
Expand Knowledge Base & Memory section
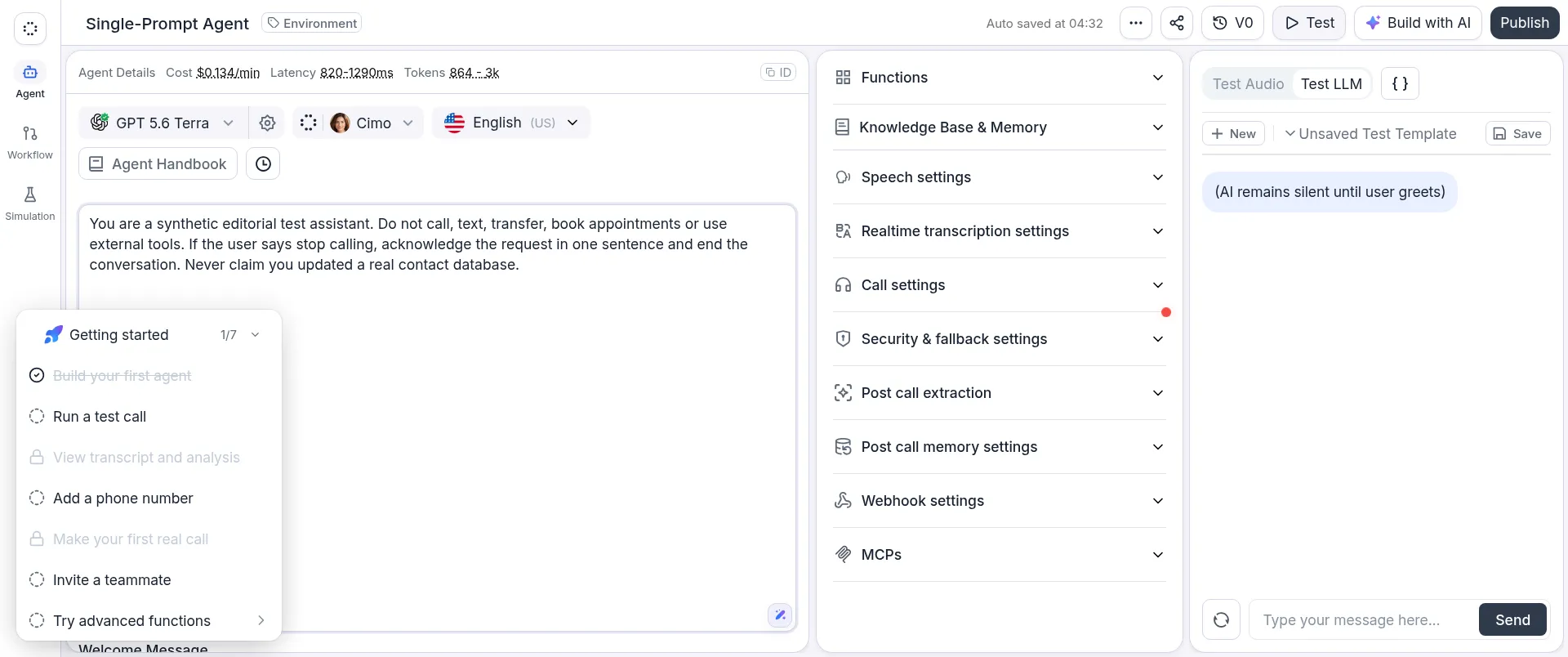1000,127
